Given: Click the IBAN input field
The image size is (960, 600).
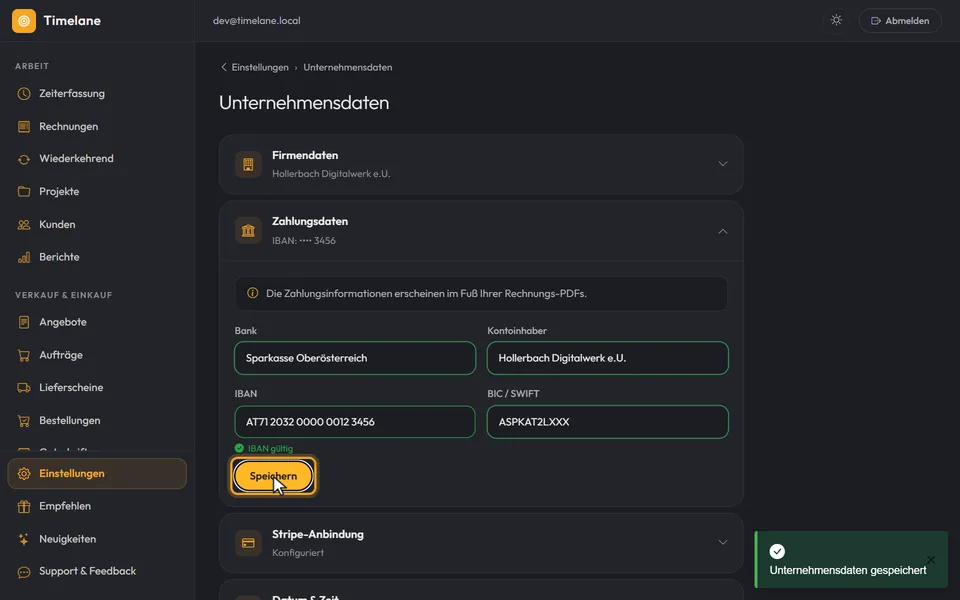Looking at the screenshot, I should pyautogui.click(x=355, y=422).
